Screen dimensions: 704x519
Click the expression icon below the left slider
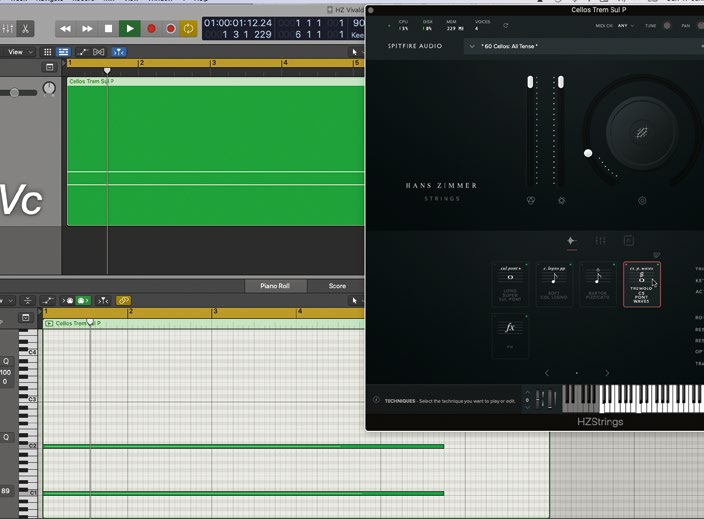tap(531, 201)
